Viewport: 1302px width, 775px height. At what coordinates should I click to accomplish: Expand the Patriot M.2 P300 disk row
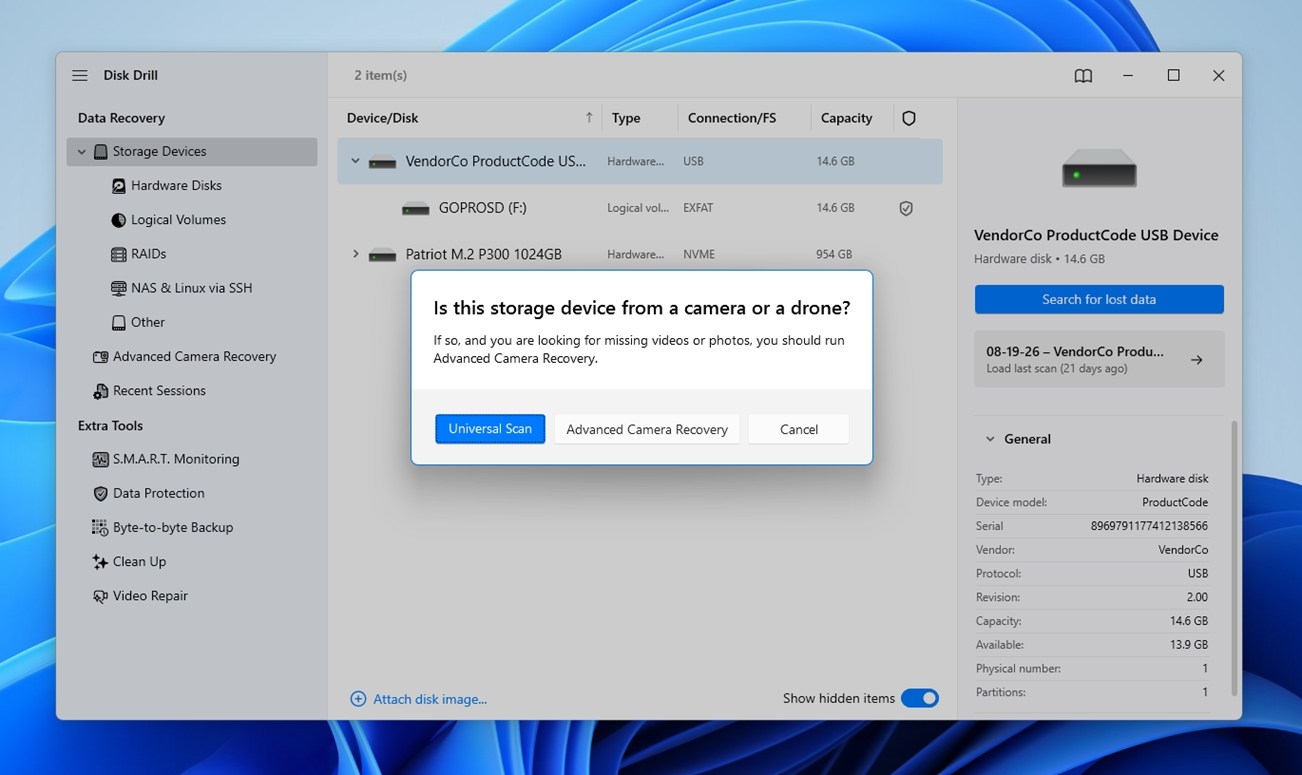click(355, 254)
